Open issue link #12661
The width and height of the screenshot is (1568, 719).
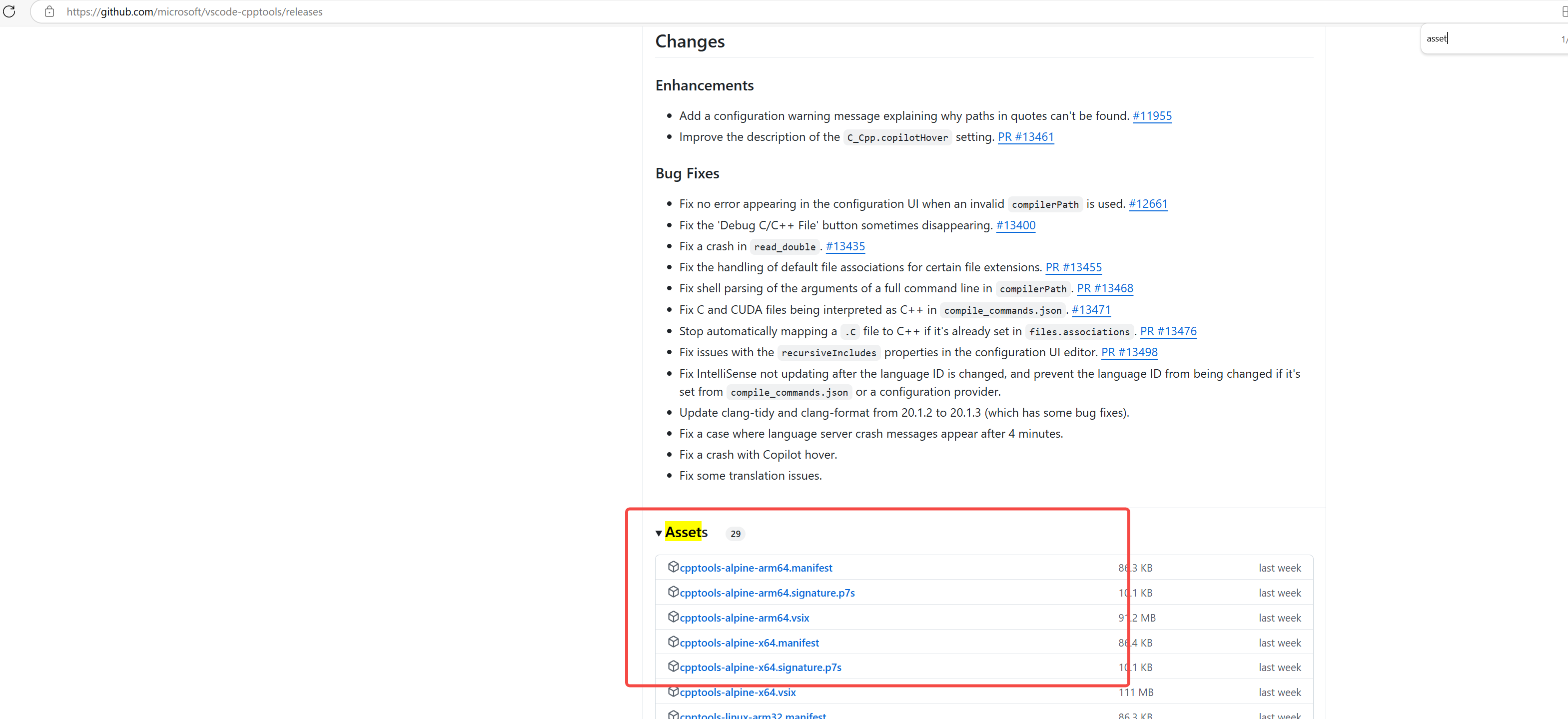pos(1148,204)
